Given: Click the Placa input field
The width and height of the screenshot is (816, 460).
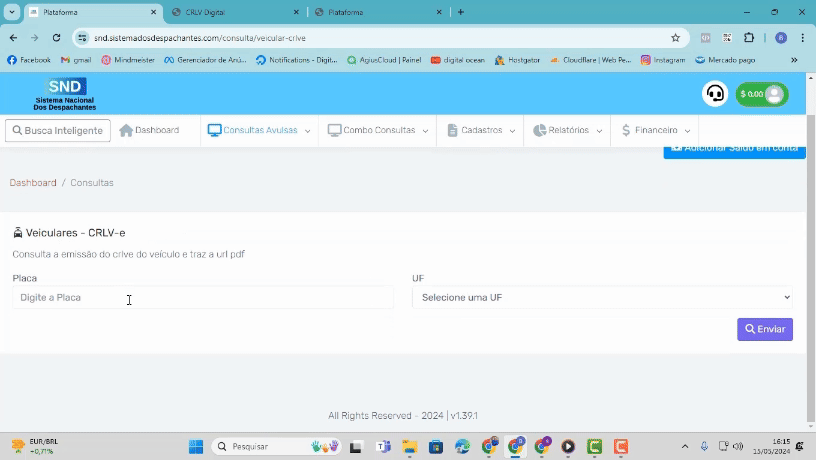Looking at the screenshot, I should (x=202, y=297).
